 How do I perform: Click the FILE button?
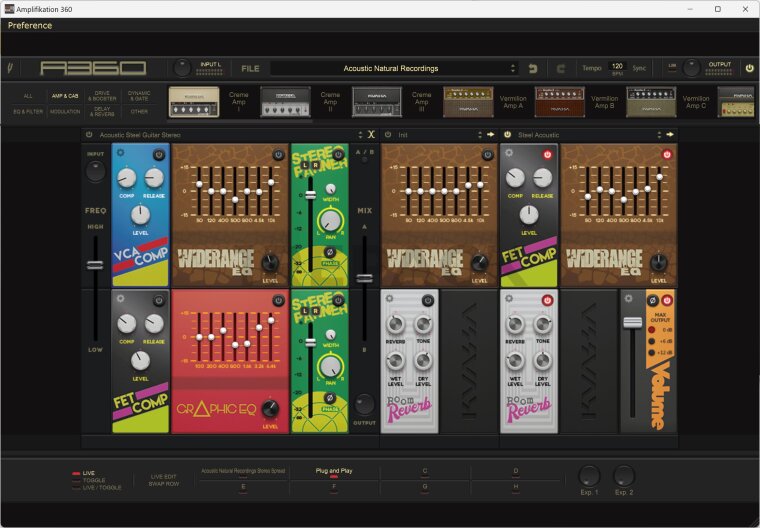pos(250,68)
